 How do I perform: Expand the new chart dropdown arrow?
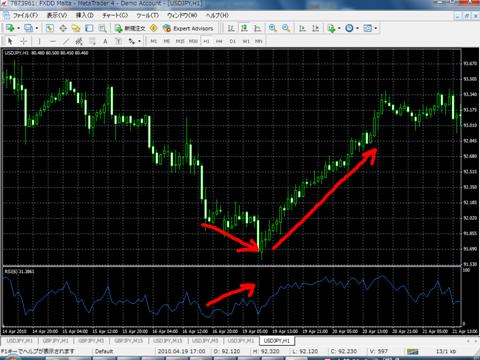tap(18, 28)
